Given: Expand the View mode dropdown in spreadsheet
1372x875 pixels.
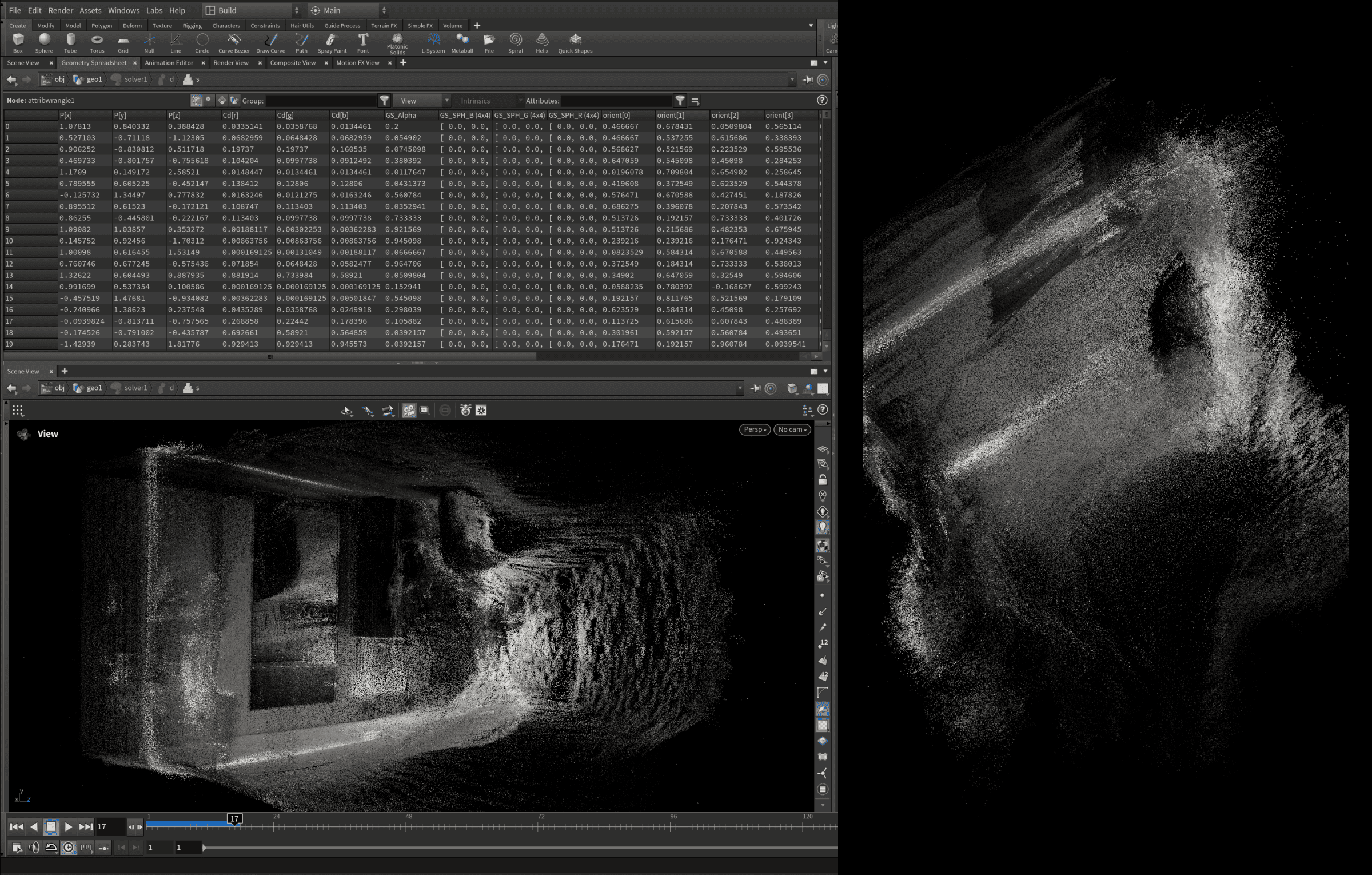Looking at the screenshot, I should tap(422, 101).
